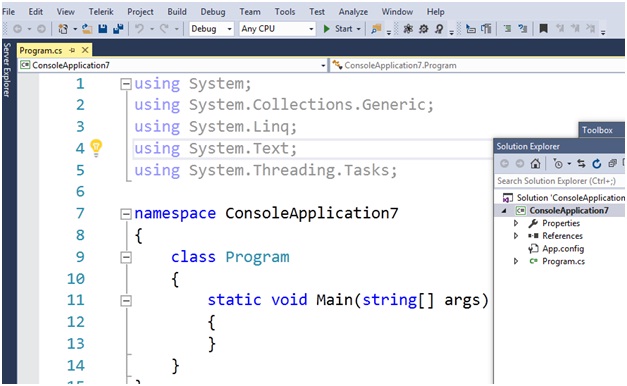Open the Build menu
Viewport: 627px width, 386px height.
click(x=177, y=12)
